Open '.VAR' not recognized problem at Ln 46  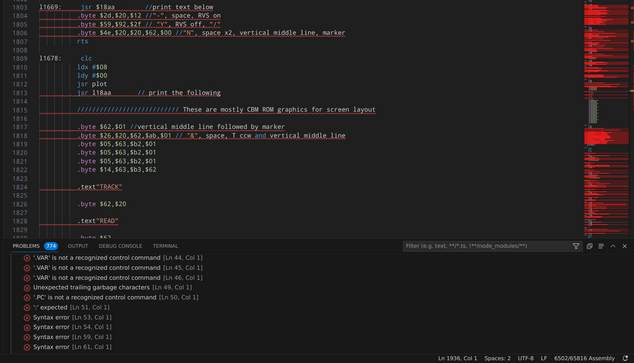pyautogui.click(x=118, y=278)
